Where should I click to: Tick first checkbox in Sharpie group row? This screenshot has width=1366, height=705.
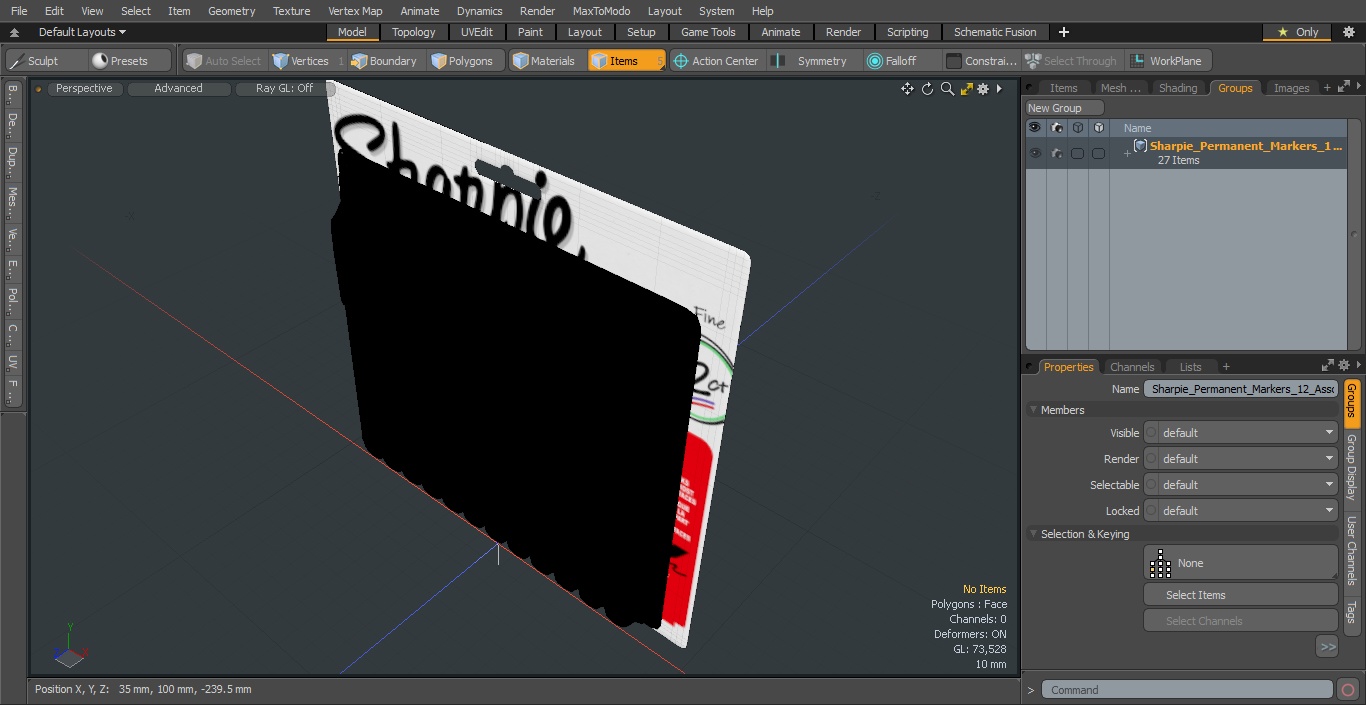click(x=1077, y=153)
